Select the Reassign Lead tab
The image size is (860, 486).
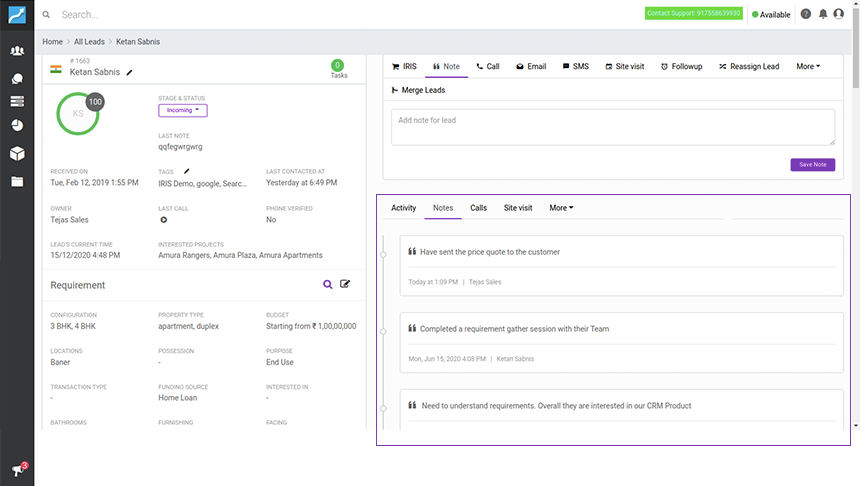coord(749,66)
